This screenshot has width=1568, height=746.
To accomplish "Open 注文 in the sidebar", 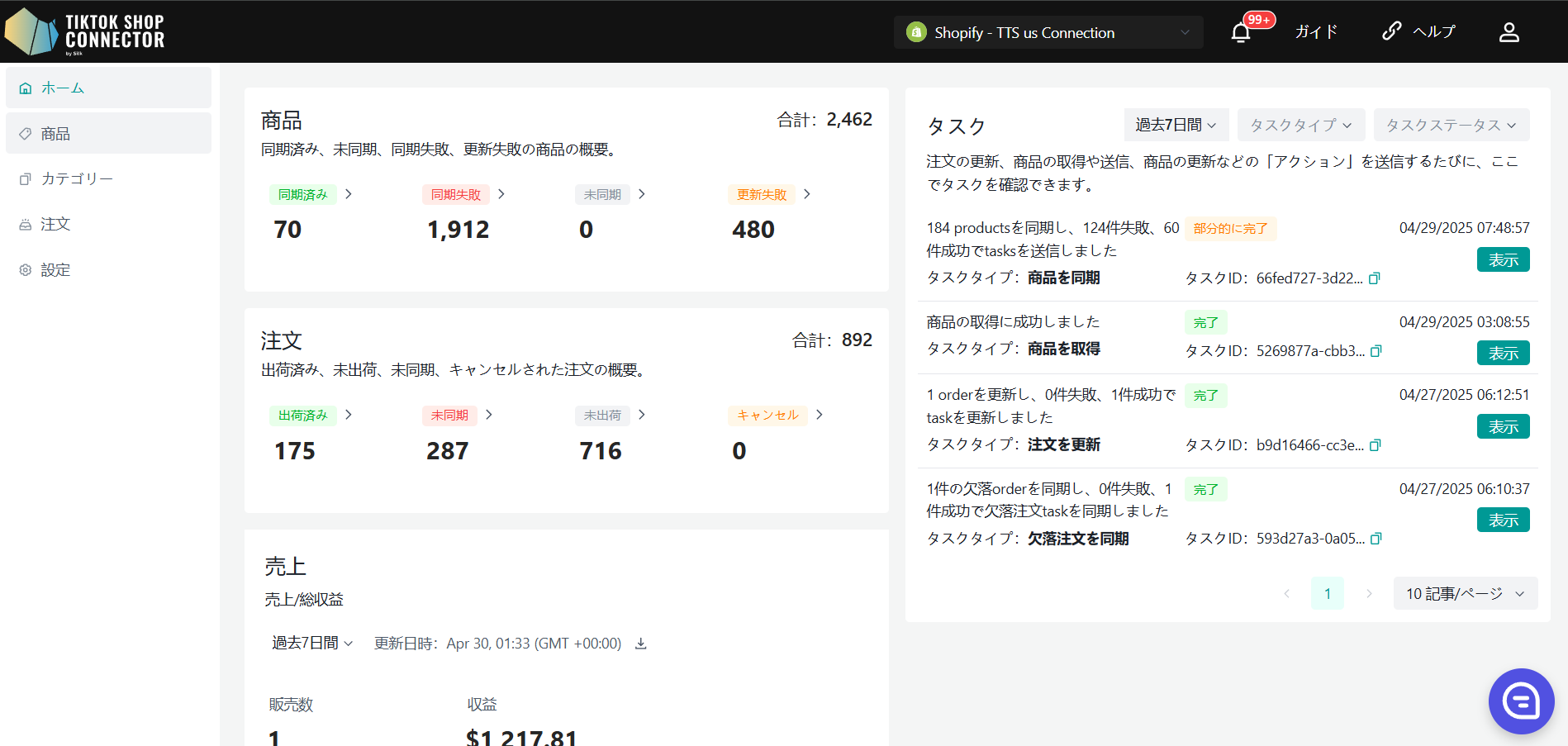I will (108, 224).
